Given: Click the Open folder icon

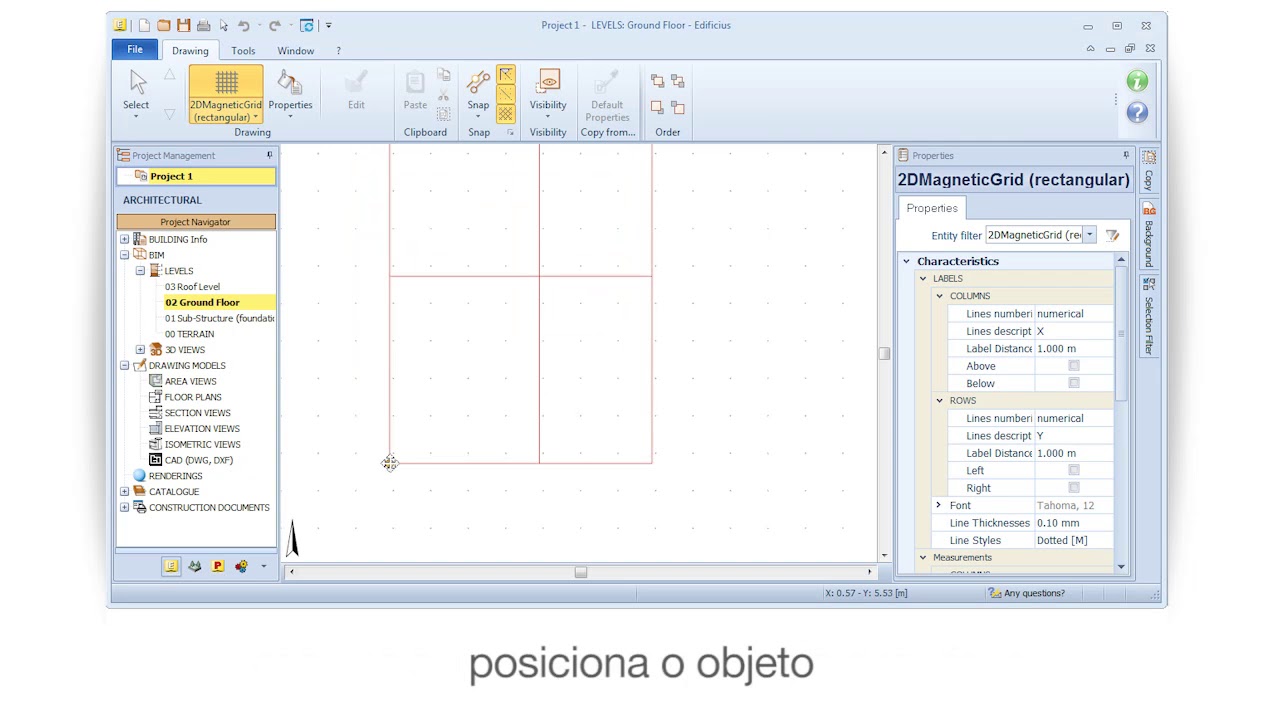Looking at the screenshot, I should [x=163, y=25].
